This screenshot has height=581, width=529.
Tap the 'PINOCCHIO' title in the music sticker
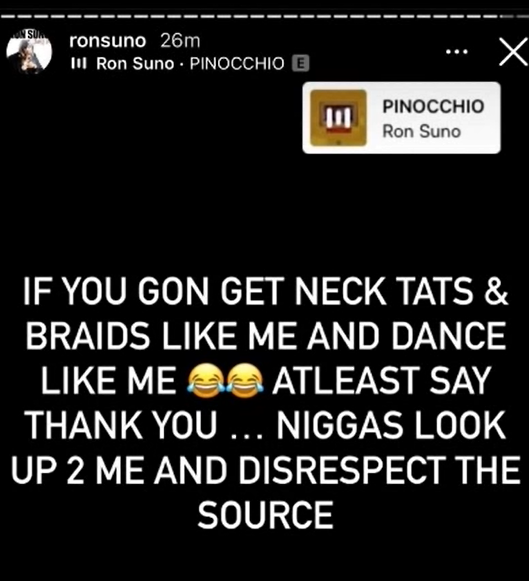[x=433, y=106]
